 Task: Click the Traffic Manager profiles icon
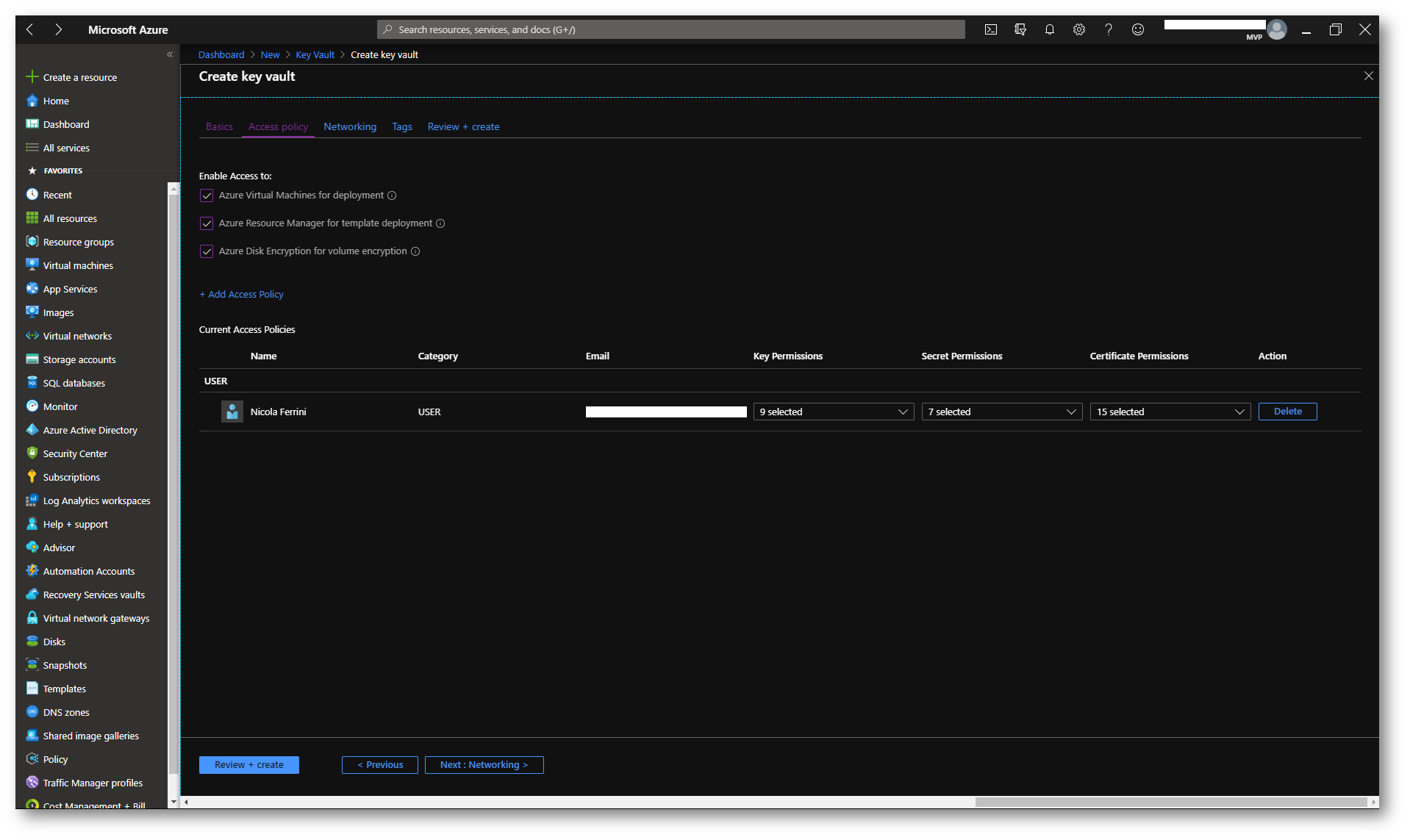click(32, 783)
